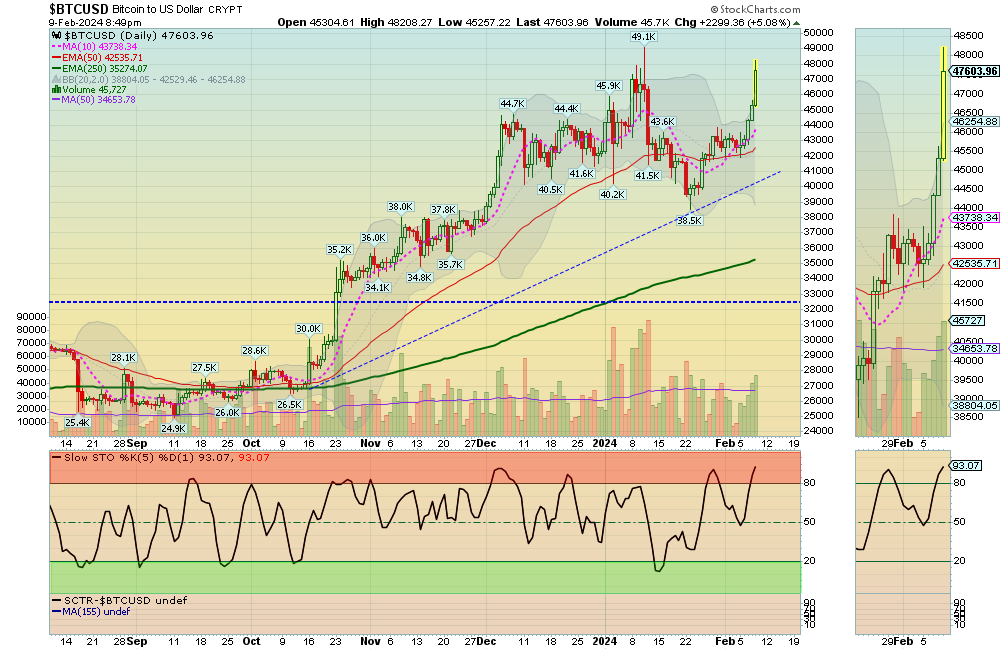This screenshot has height=650, width=1000.
Task: Click the 24.9K low price label
Action: click(x=173, y=429)
